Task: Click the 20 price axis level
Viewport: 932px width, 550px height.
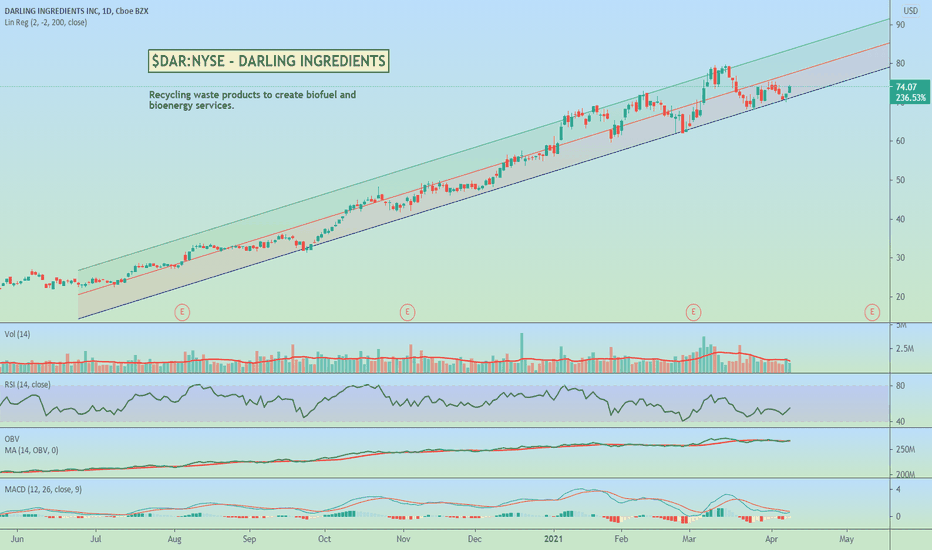Action: pyautogui.click(x=900, y=297)
